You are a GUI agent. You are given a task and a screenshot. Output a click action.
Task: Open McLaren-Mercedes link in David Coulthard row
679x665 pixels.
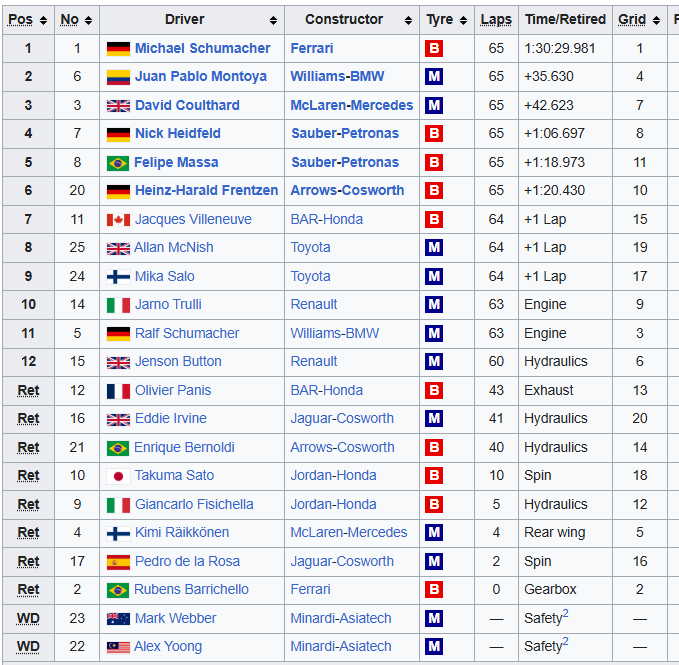pyautogui.click(x=352, y=106)
